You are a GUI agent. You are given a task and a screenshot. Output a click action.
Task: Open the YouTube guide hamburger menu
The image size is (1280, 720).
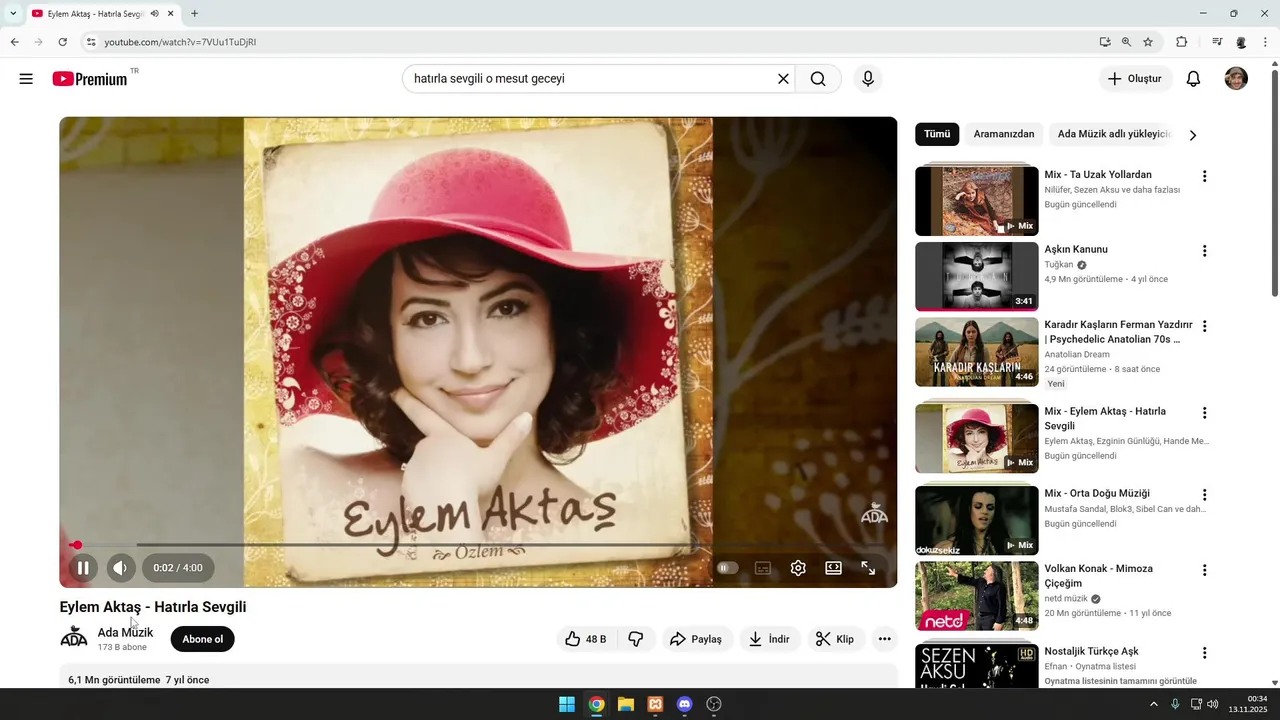pos(26,79)
